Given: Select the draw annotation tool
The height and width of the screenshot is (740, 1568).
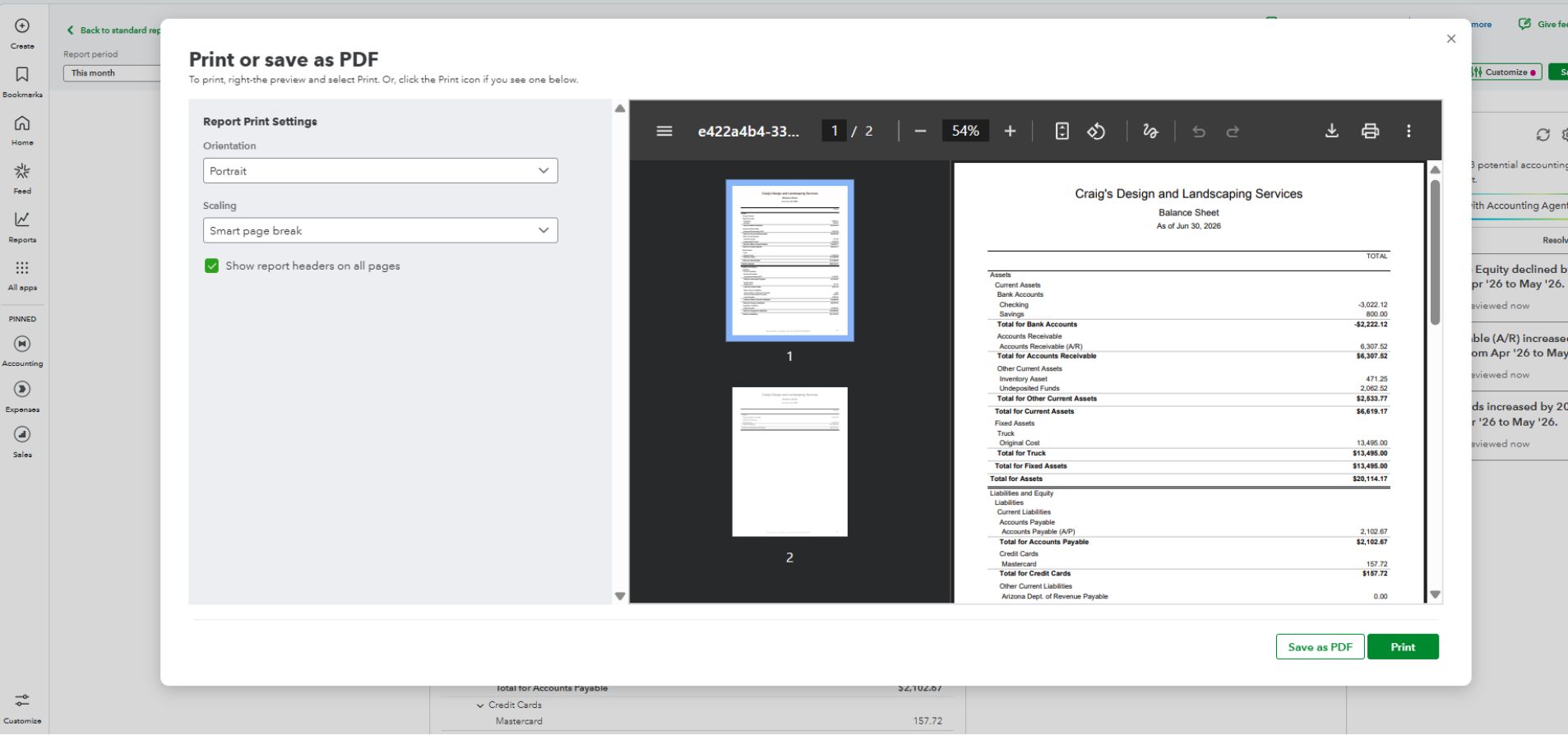Looking at the screenshot, I should point(1150,131).
